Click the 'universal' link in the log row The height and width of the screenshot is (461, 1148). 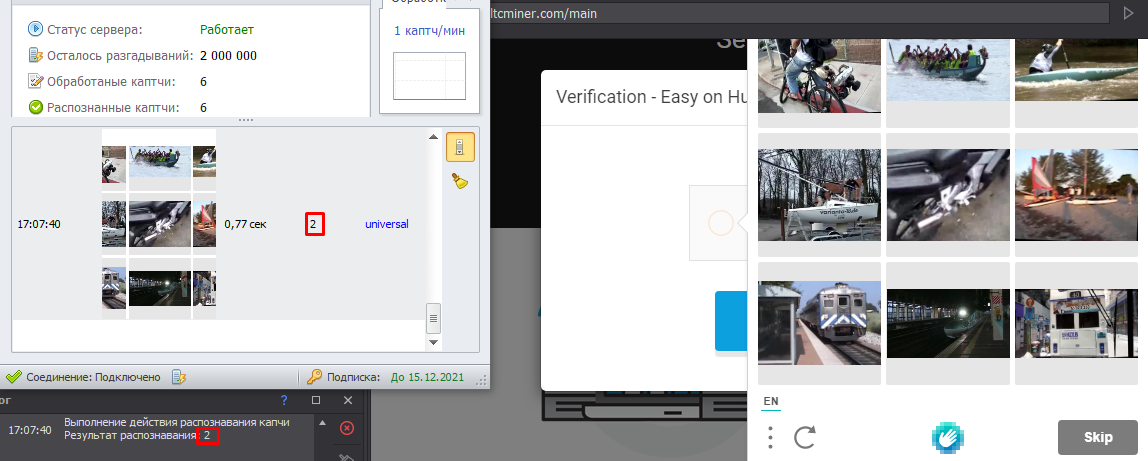[x=387, y=225]
